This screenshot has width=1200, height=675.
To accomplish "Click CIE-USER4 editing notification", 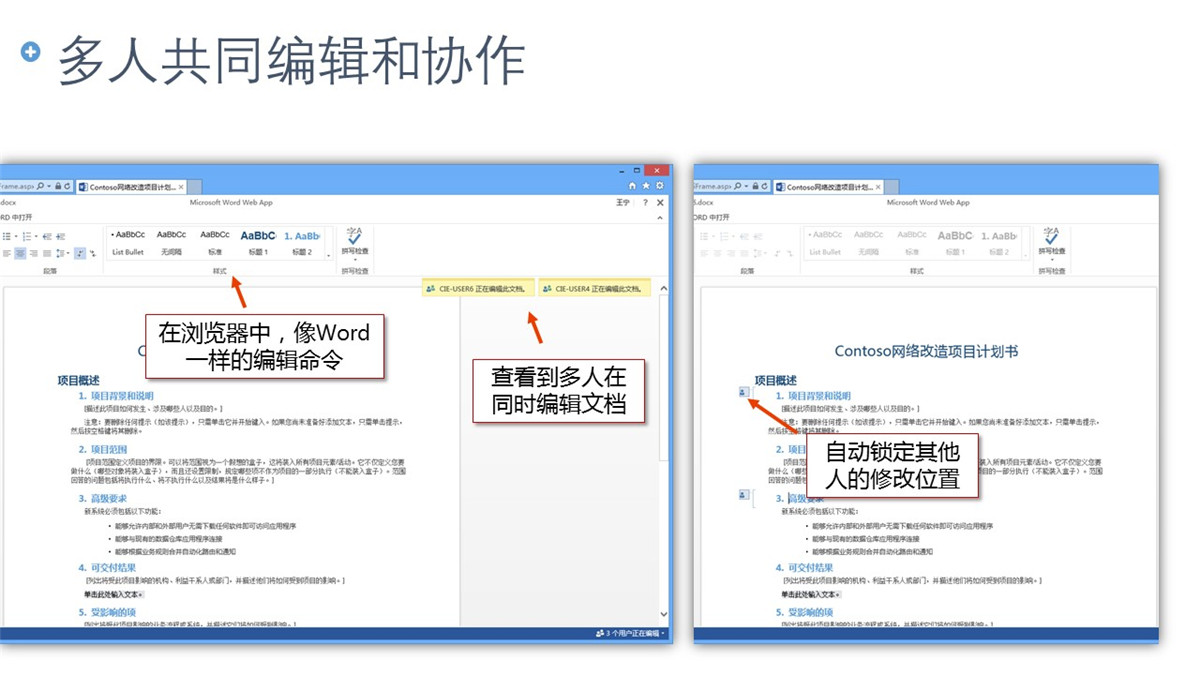I will 595,288.
